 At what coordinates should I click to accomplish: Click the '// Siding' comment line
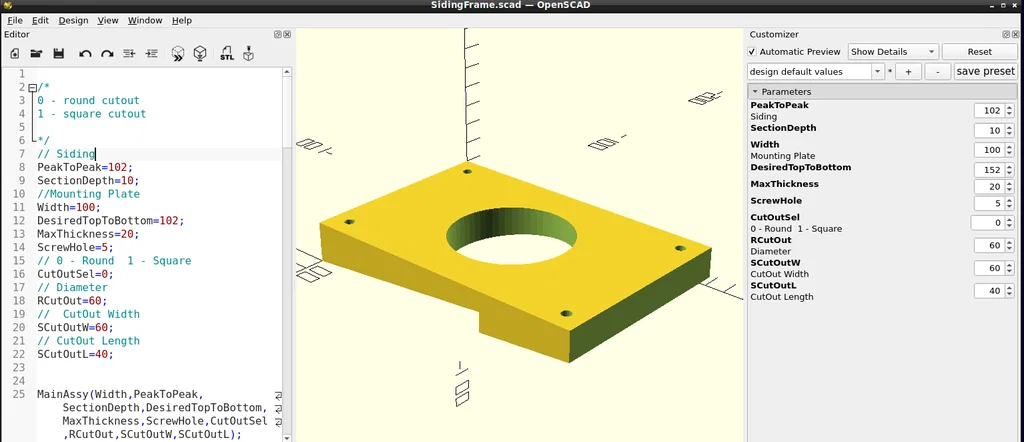[x=66, y=154]
